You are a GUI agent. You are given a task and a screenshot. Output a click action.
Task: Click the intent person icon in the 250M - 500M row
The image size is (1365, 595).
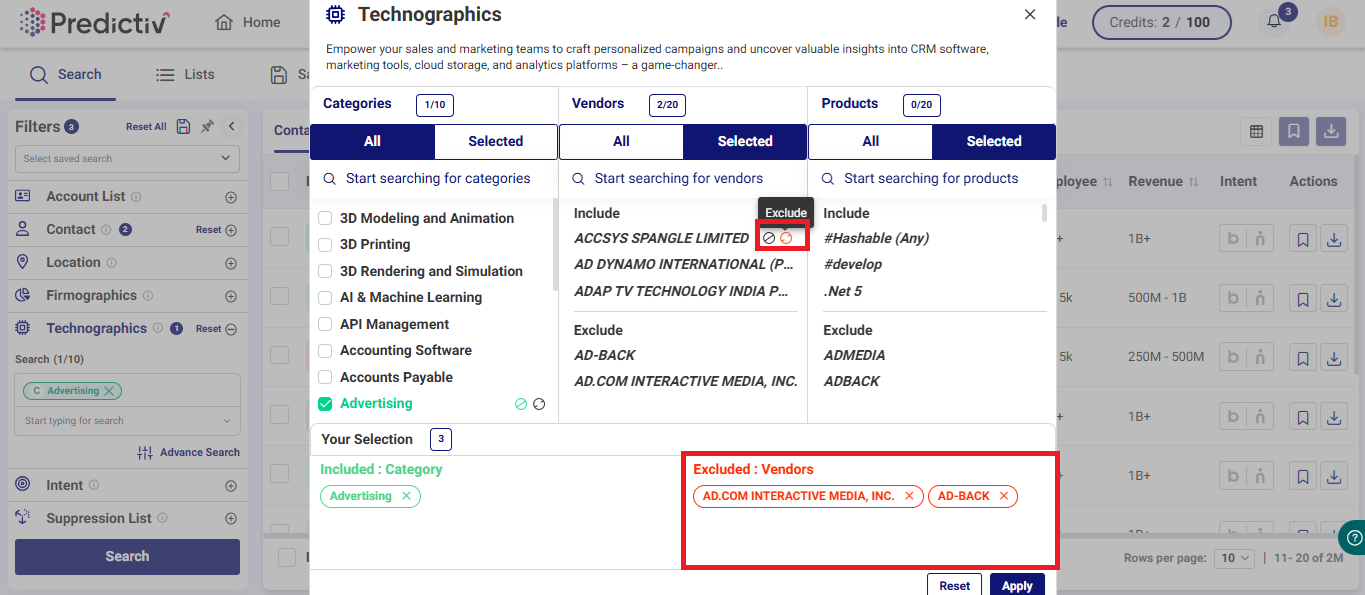[x=1260, y=357]
